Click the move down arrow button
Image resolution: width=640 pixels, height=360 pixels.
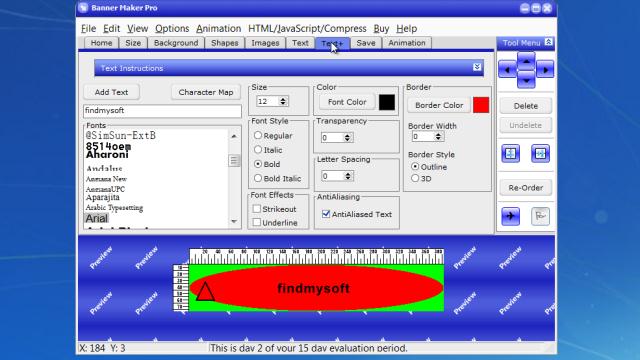[526, 80]
